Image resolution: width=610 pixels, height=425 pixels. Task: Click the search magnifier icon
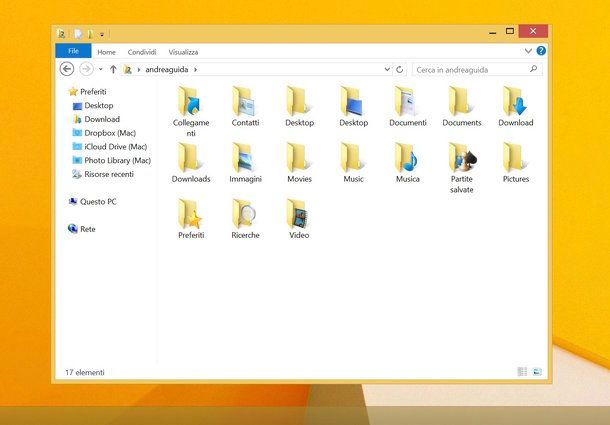533,69
